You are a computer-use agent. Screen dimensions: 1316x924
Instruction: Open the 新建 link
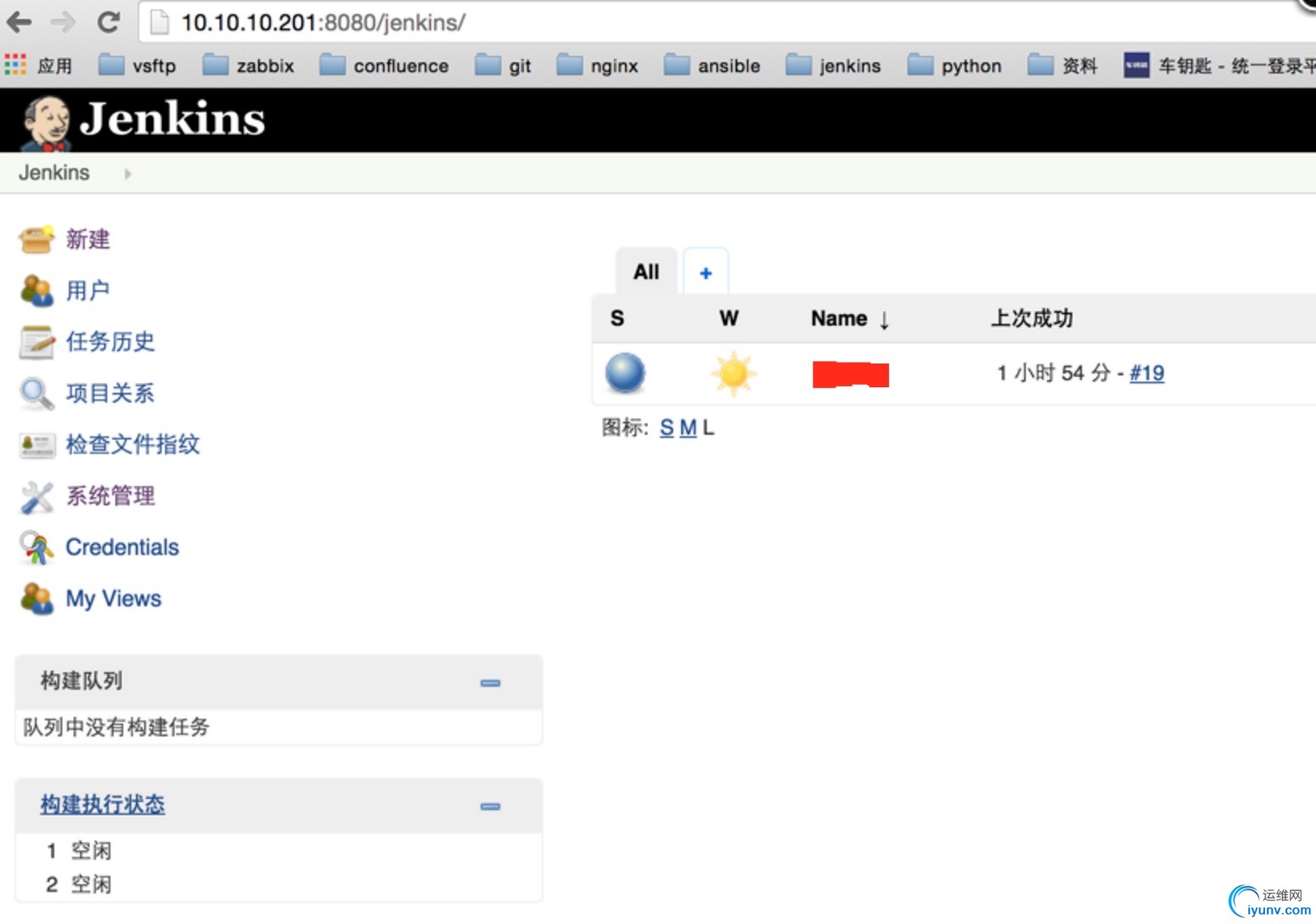[88, 239]
